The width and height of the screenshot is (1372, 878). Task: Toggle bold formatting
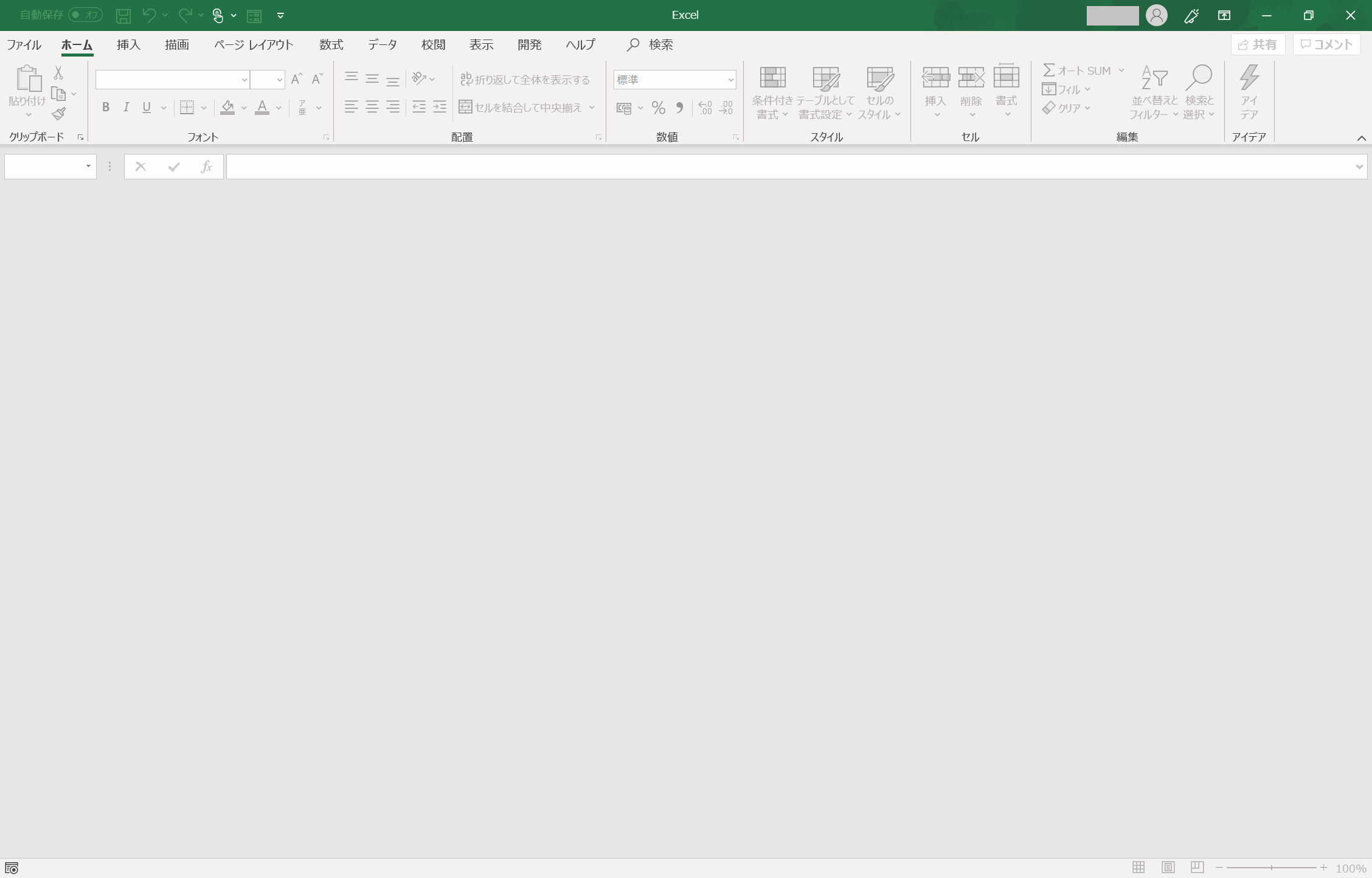pyautogui.click(x=105, y=108)
